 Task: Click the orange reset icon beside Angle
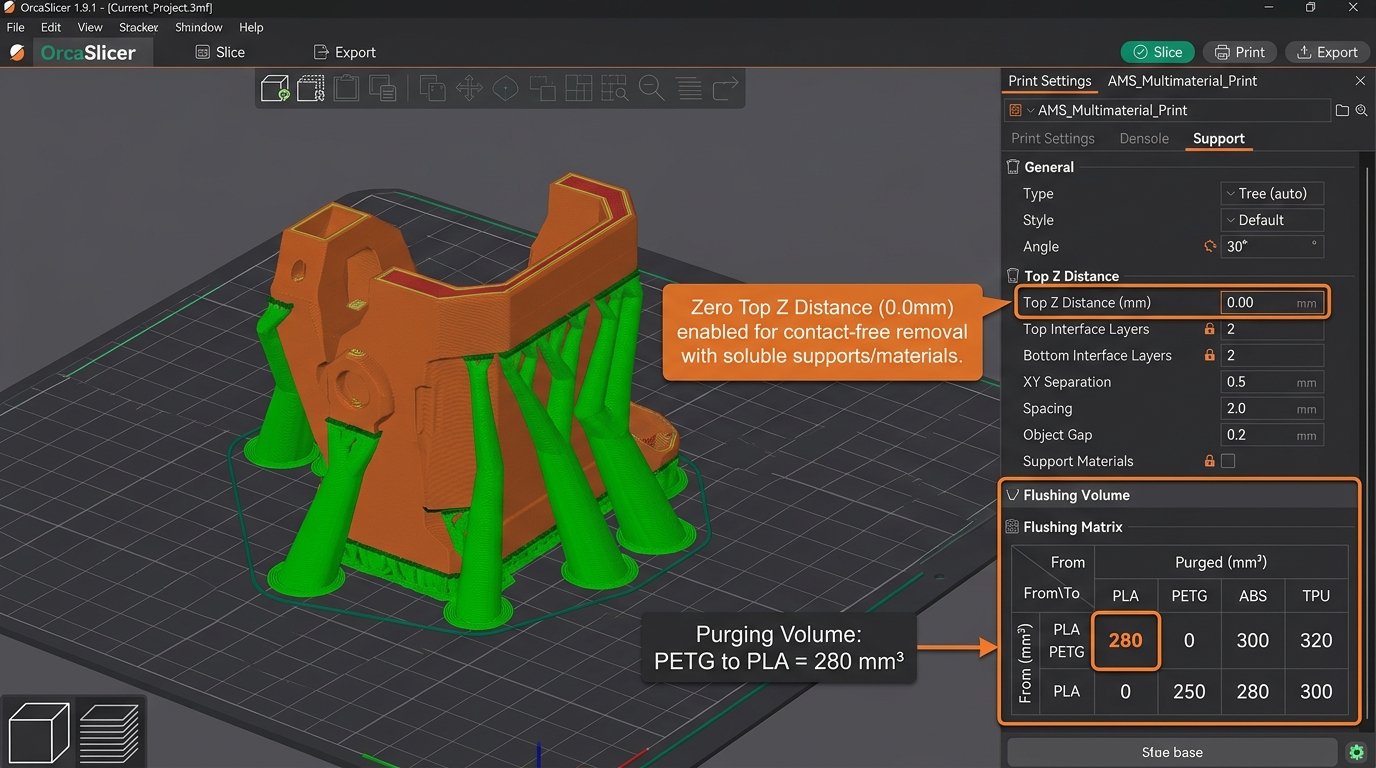point(1210,246)
